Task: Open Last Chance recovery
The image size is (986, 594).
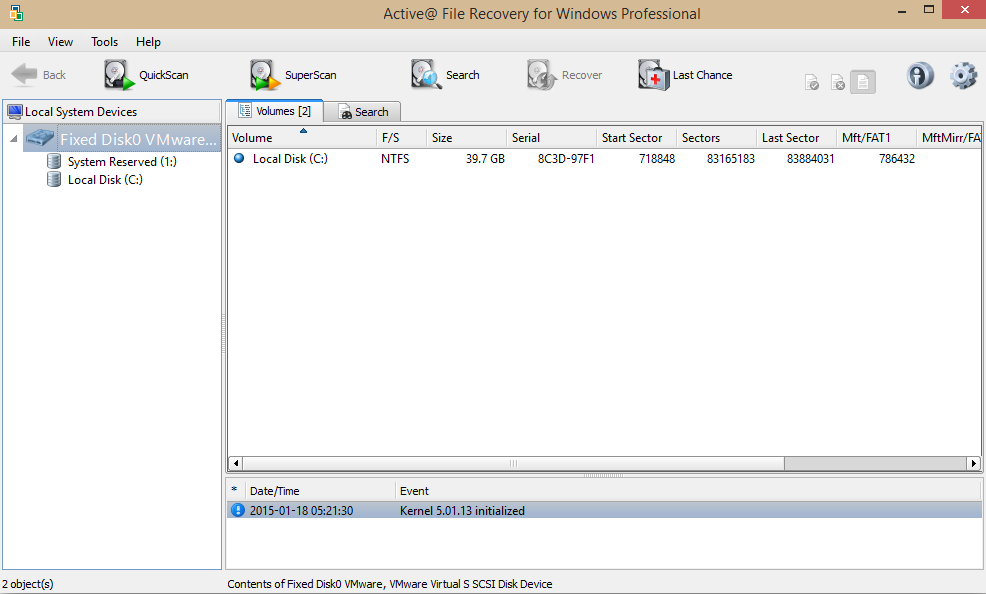Action: pos(685,75)
